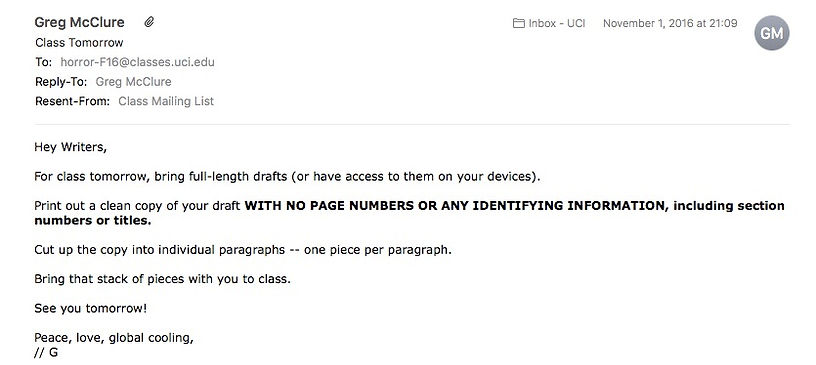The width and height of the screenshot is (816, 365).
Task: Click the 'Reply-To:' field label
Action: pyautogui.click(x=62, y=82)
